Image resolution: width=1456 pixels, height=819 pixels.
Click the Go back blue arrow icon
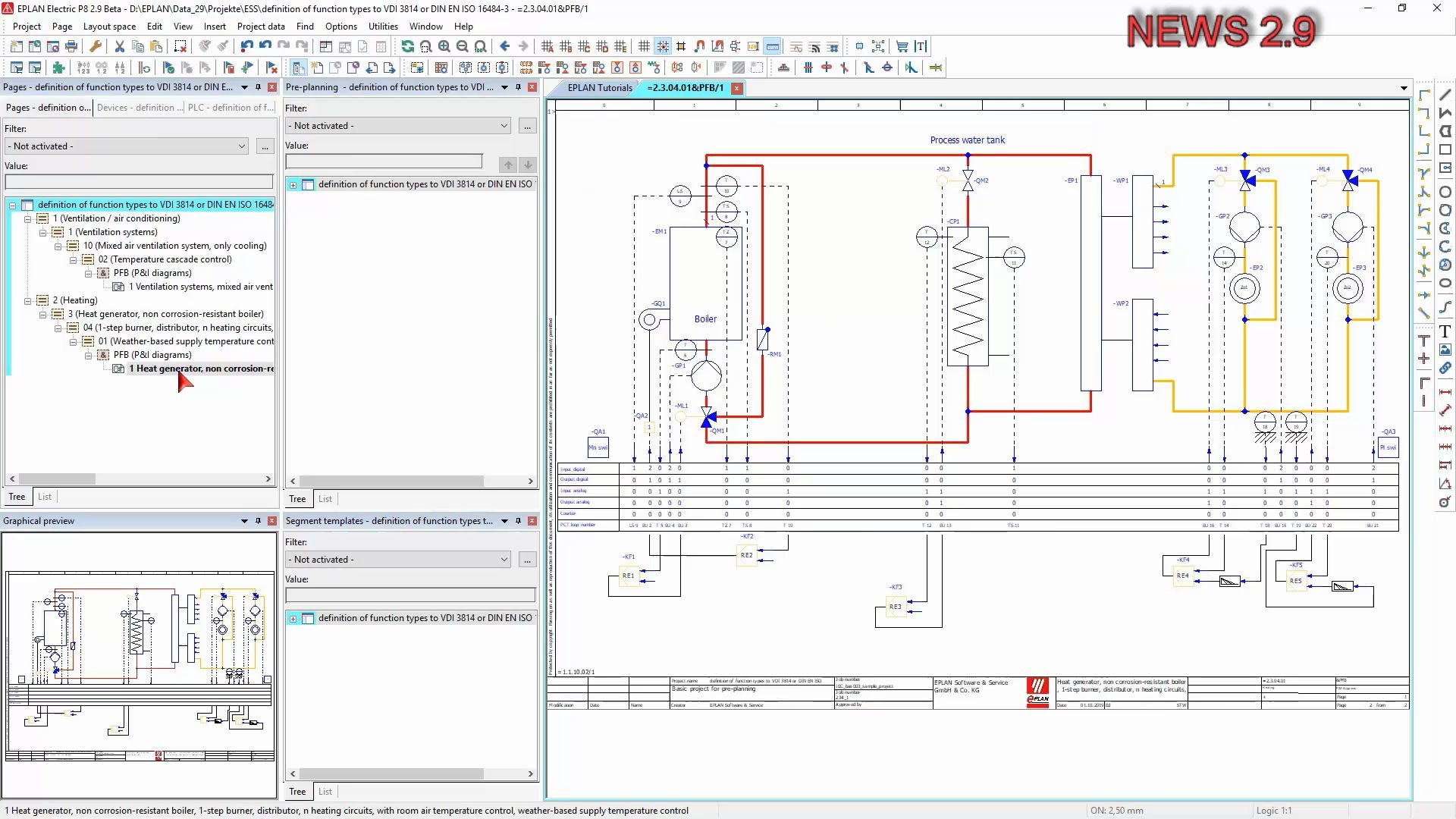point(505,46)
